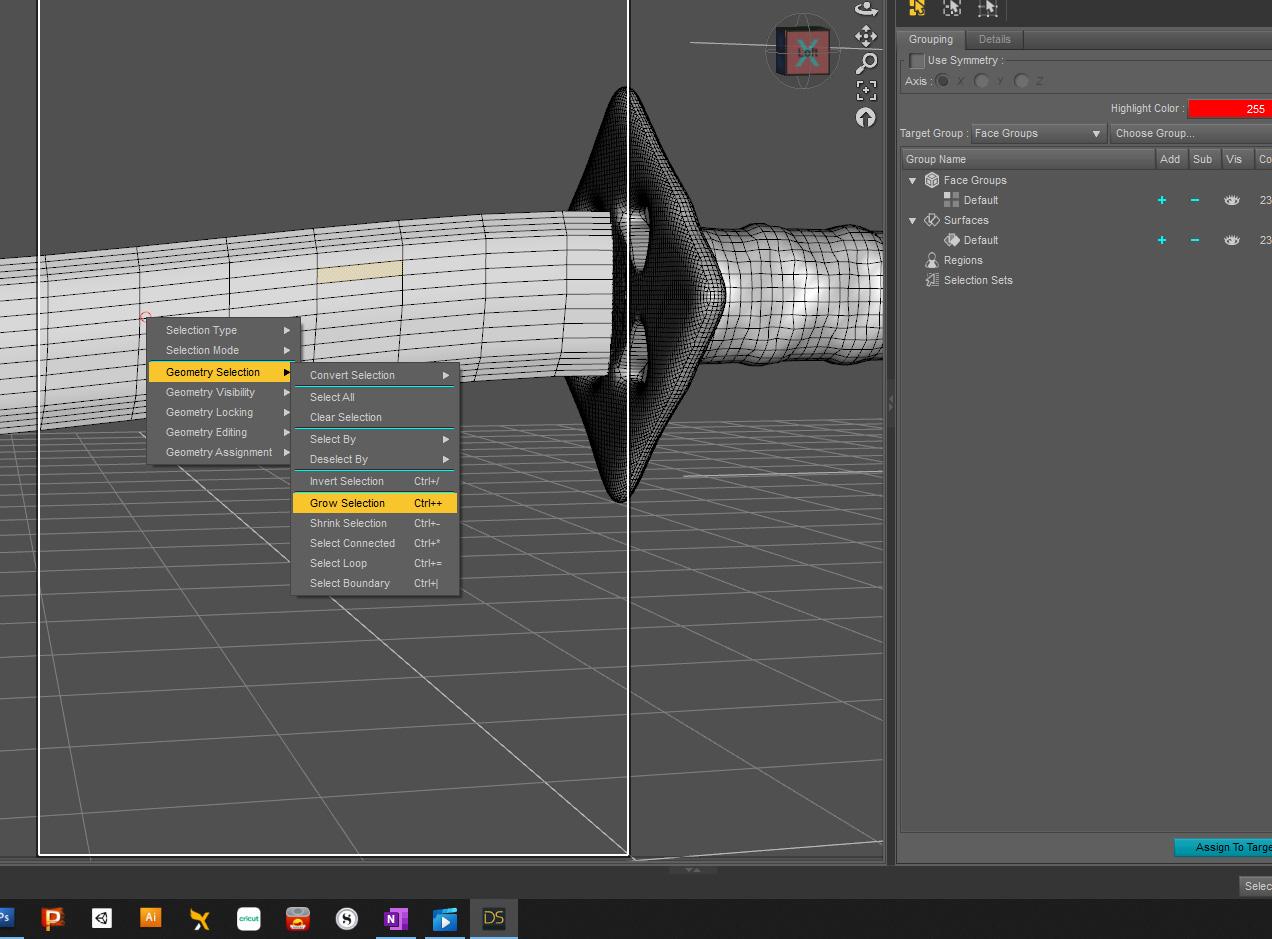The height and width of the screenshot is (939, 1272).
Task: Add selection to Face Groups Default
Action: tap(1162, 200)
